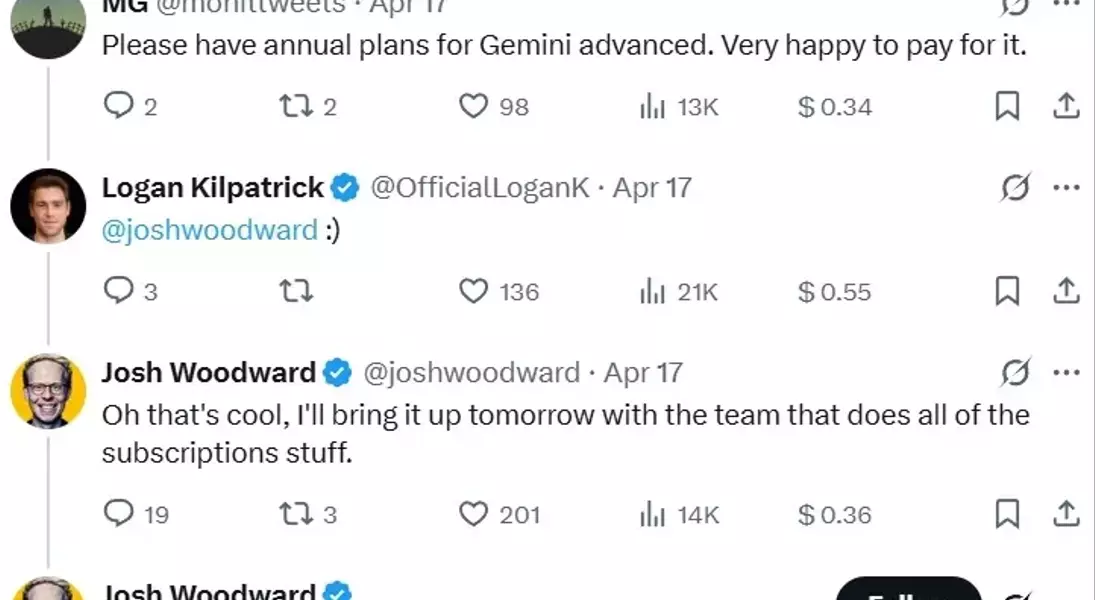Like MG's tweet with 98 likes

tap(473, 106)
